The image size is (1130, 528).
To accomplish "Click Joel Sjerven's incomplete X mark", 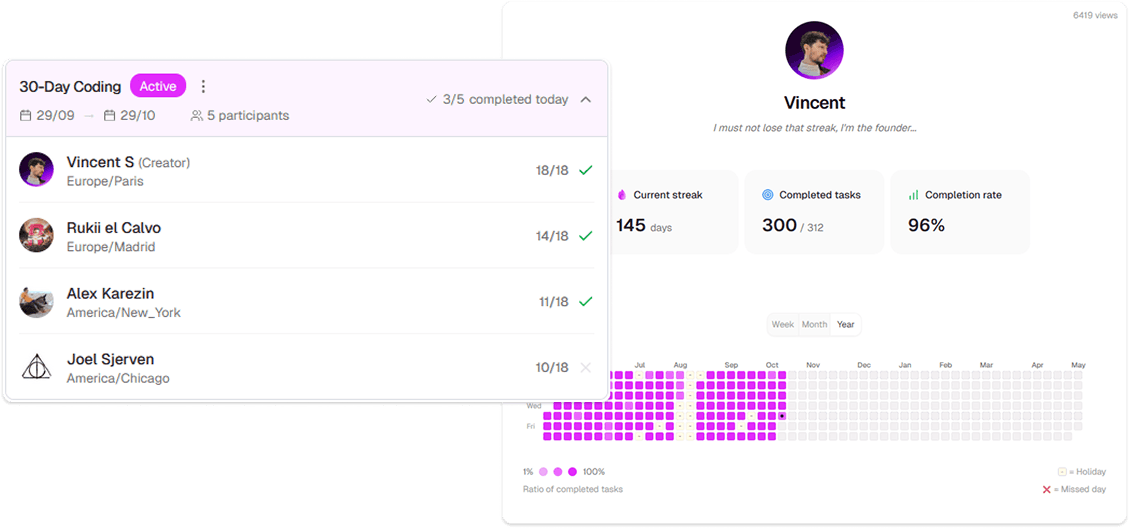I will point(586,367).
